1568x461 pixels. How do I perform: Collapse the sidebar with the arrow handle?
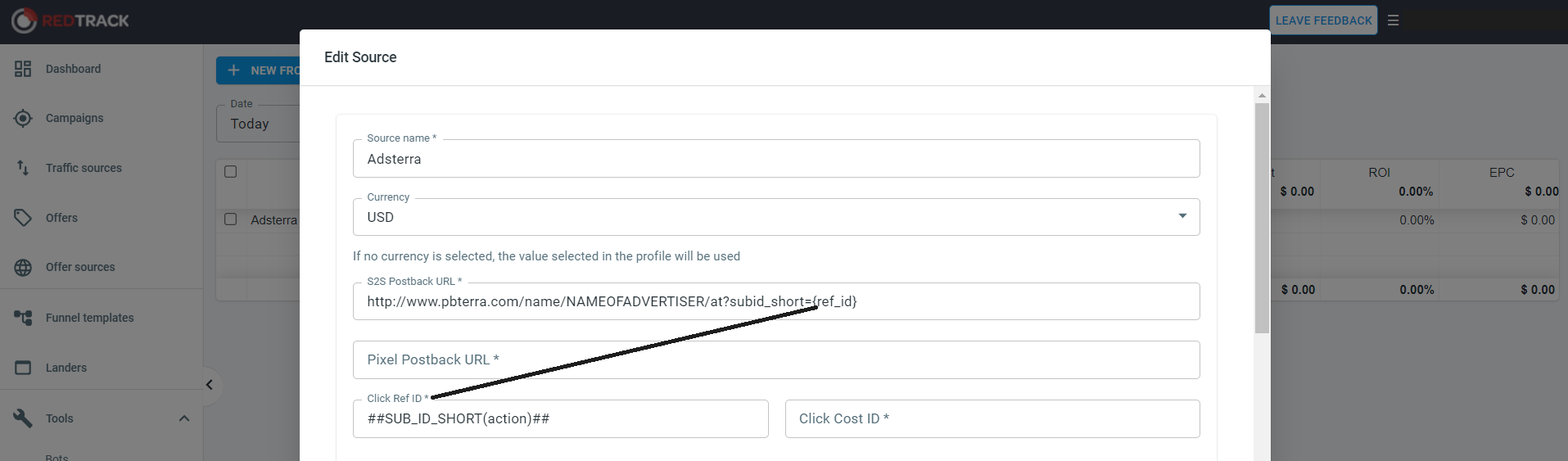point(210,385)
